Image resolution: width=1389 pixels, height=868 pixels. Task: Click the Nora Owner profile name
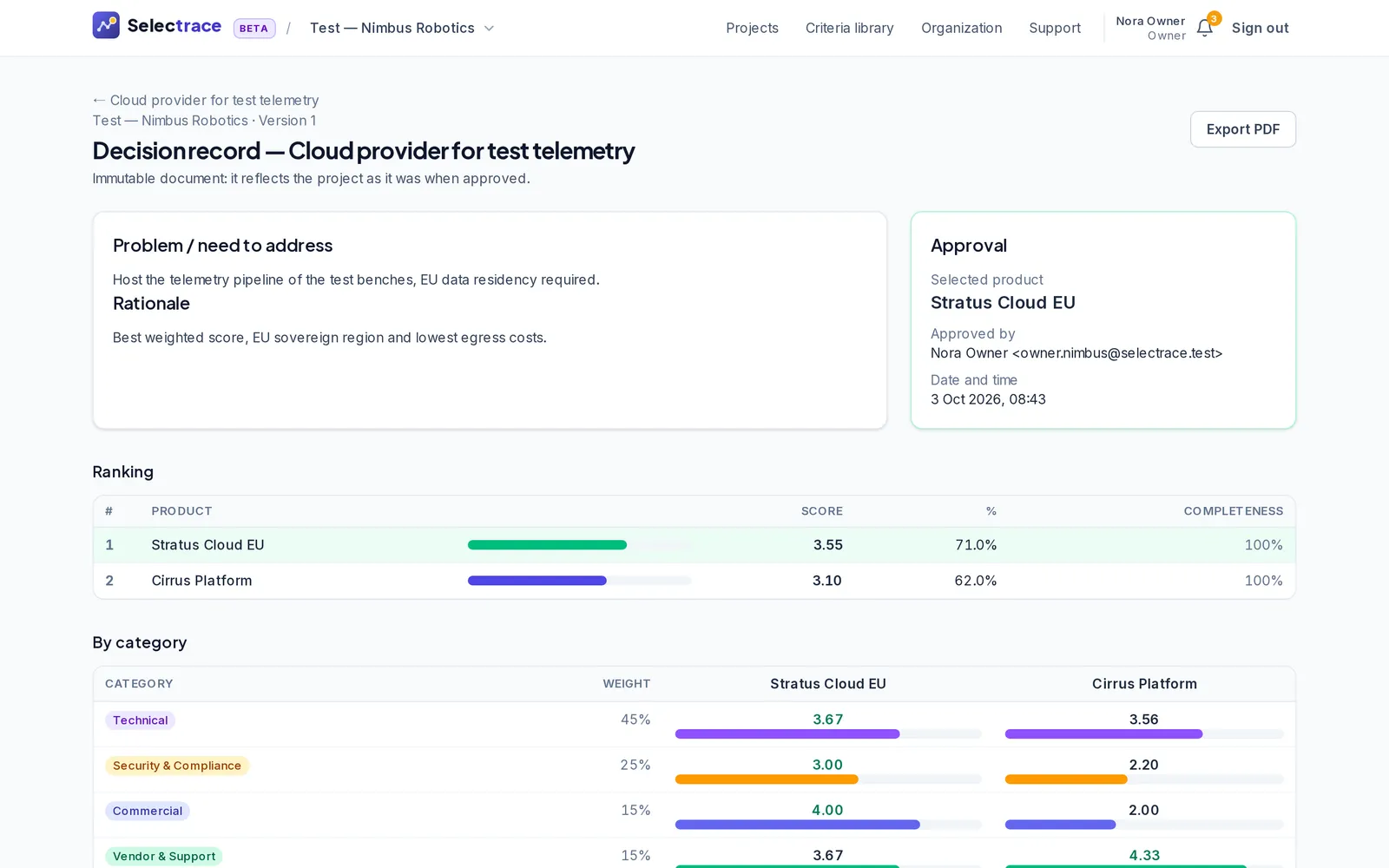click(x=1150, y=21)
